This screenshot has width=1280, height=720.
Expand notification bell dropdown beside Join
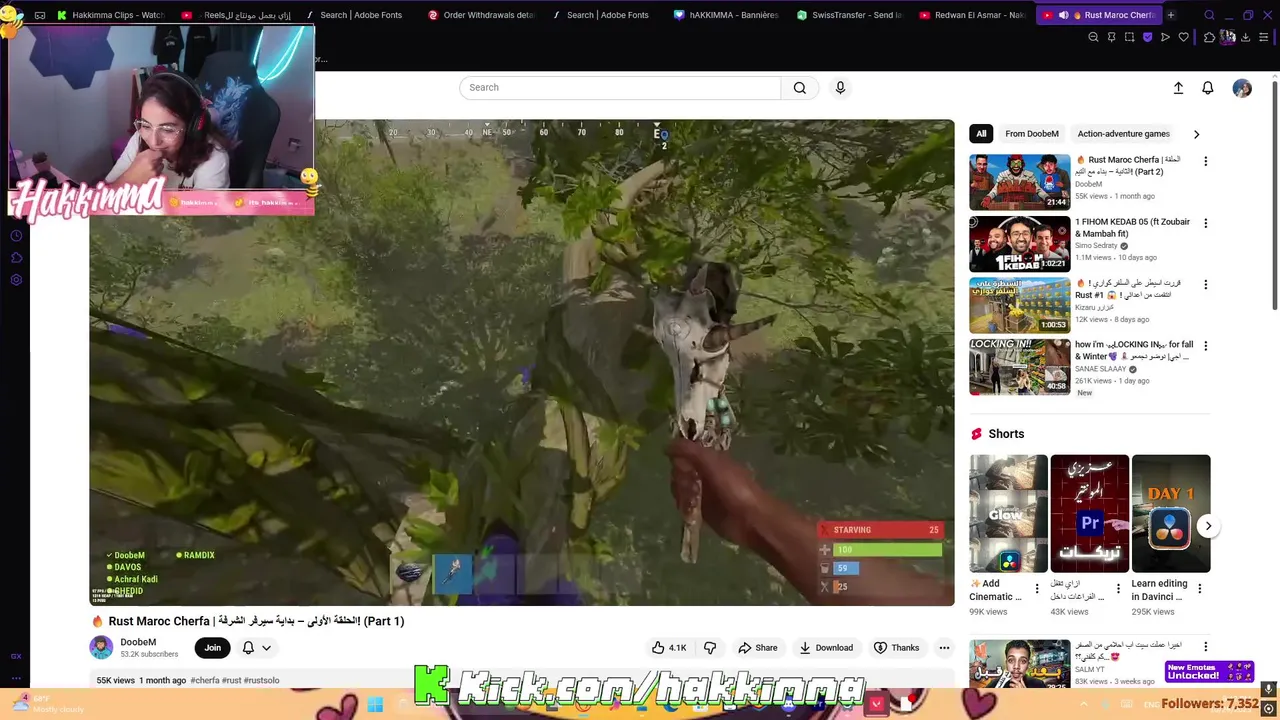[x=266, y=648]
